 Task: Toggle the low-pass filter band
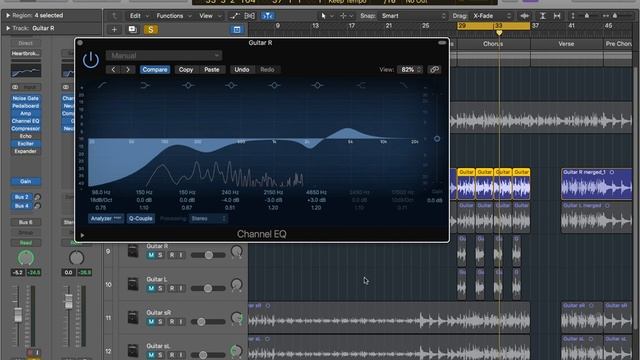pyautogui.click(x=403, y=85)
